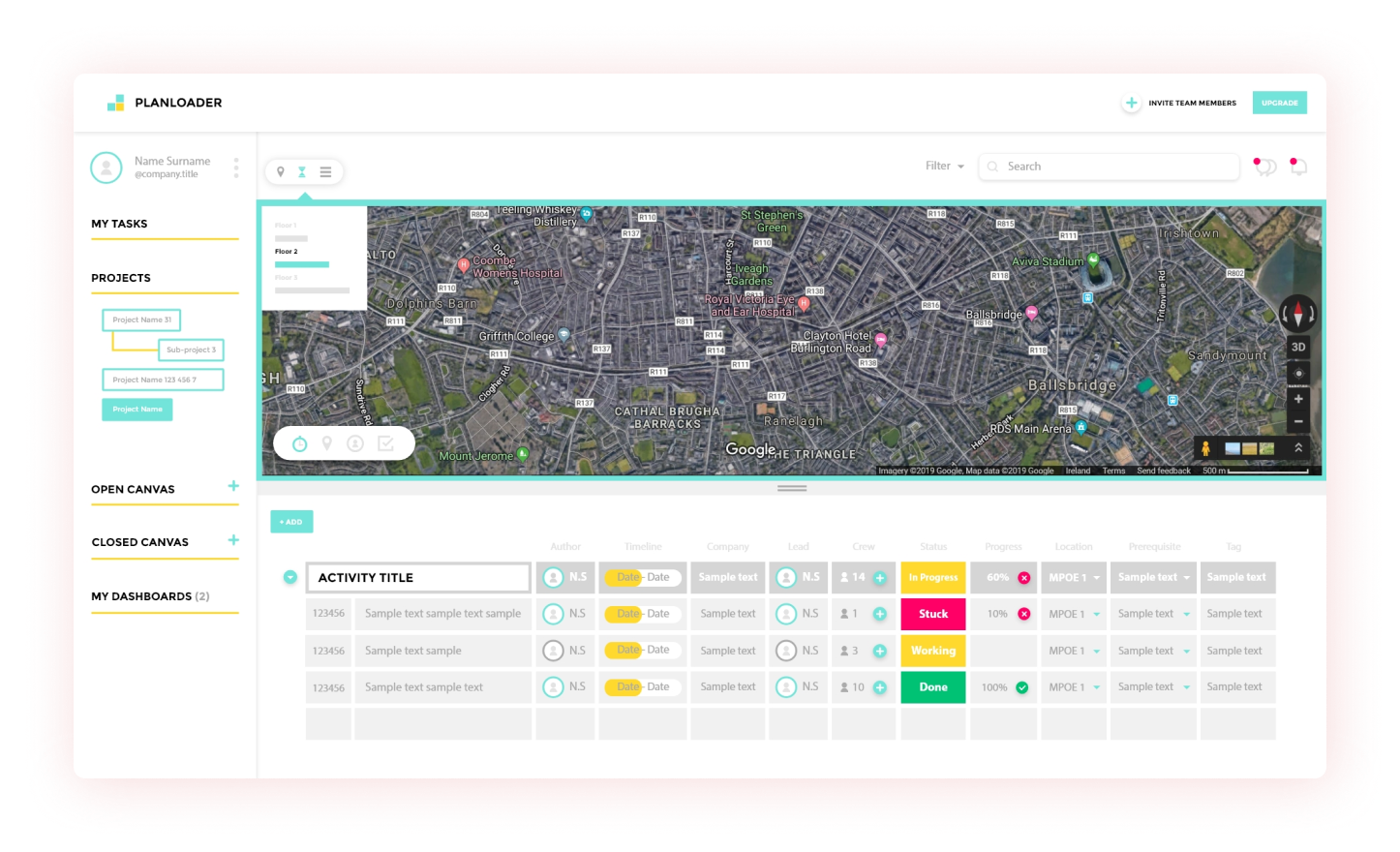Open the Projects section
Image resolution: width=1400 pixels, height=852 pixels.
(121, 278)
